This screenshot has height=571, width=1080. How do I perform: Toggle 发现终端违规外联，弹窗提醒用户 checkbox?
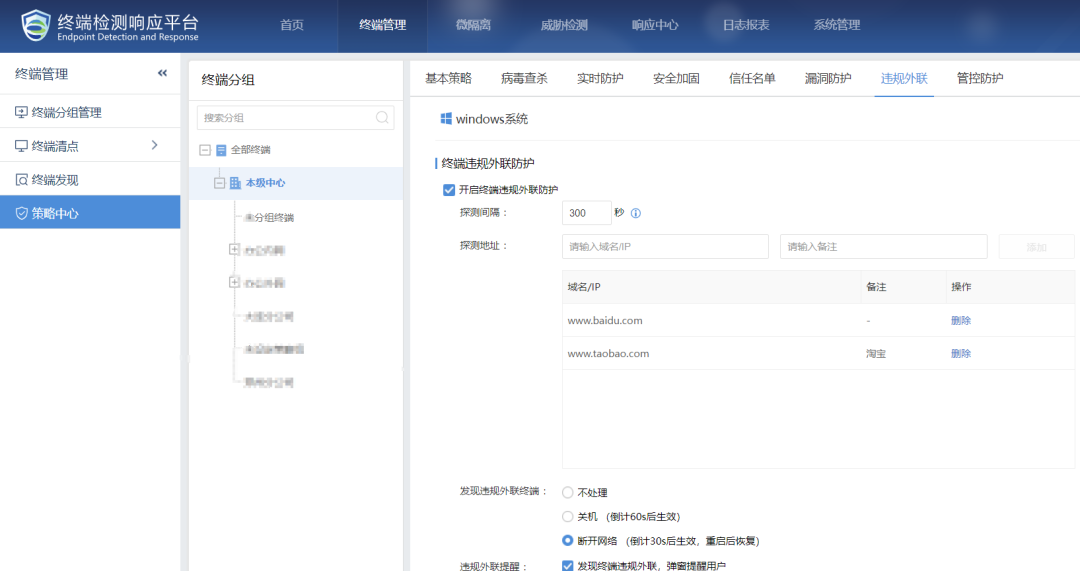[568, 565]
